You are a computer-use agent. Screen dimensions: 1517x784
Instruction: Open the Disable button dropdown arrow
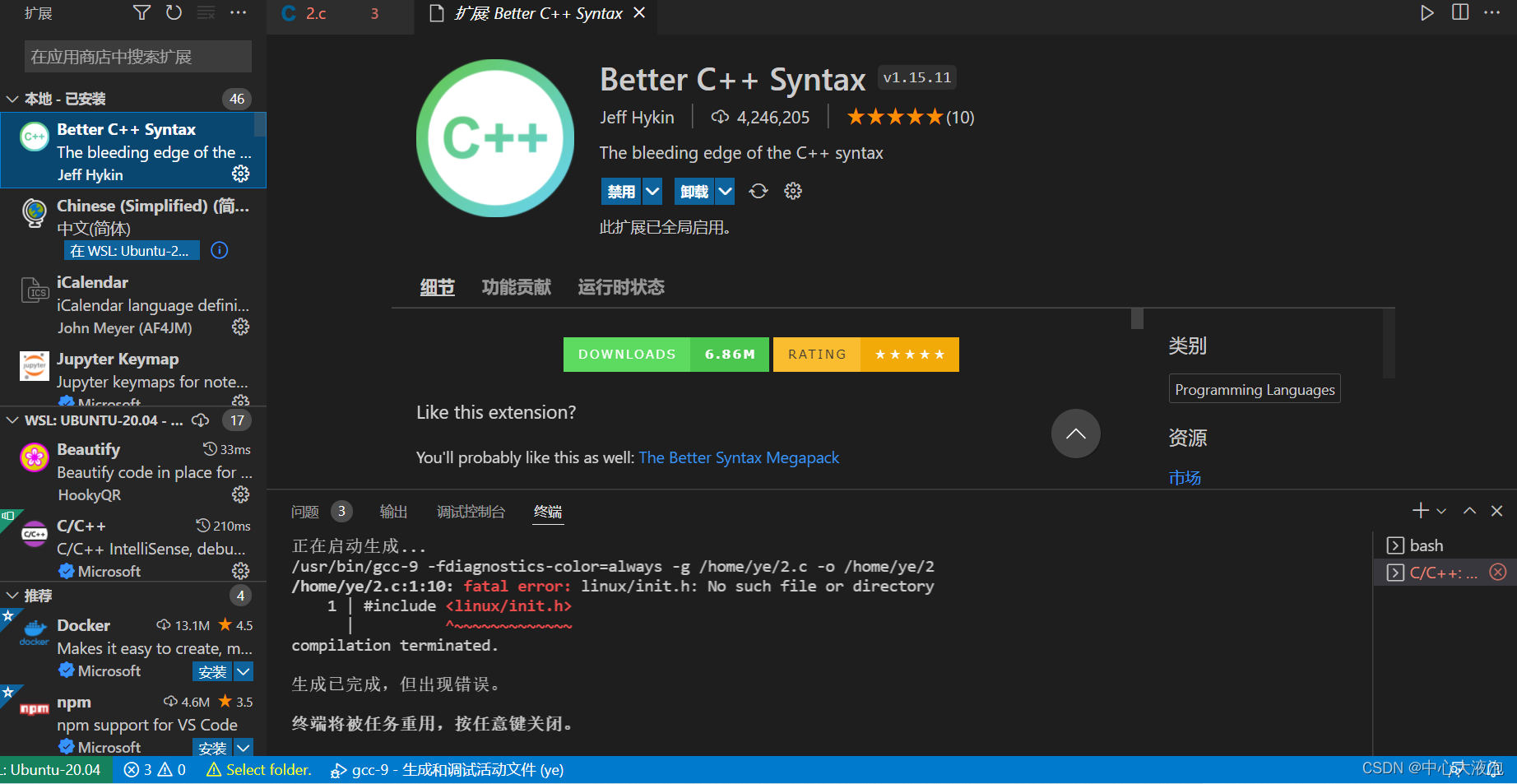[x=652, y=192]
